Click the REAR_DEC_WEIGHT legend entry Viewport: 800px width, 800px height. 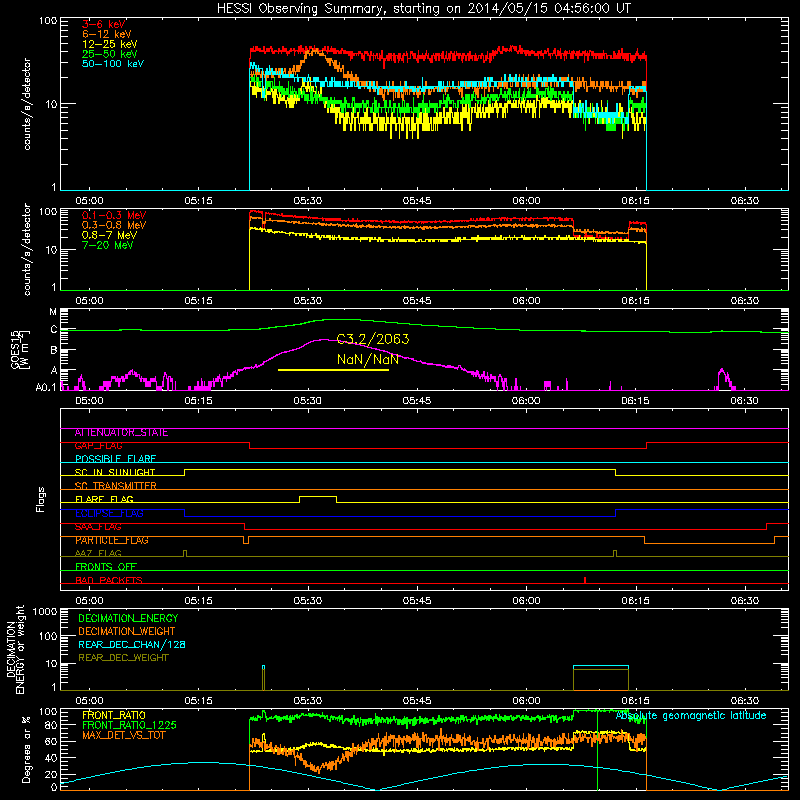click(x=123, y=658)
